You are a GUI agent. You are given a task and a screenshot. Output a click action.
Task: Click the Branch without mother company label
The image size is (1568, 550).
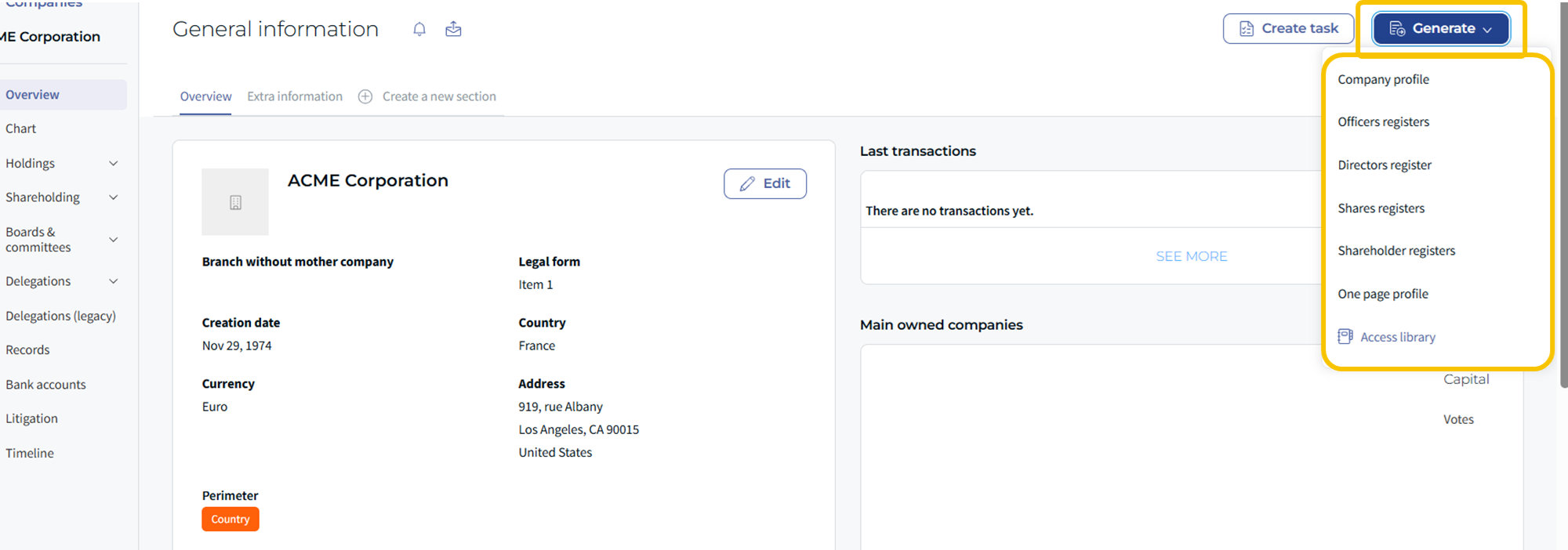pos(298,262)
